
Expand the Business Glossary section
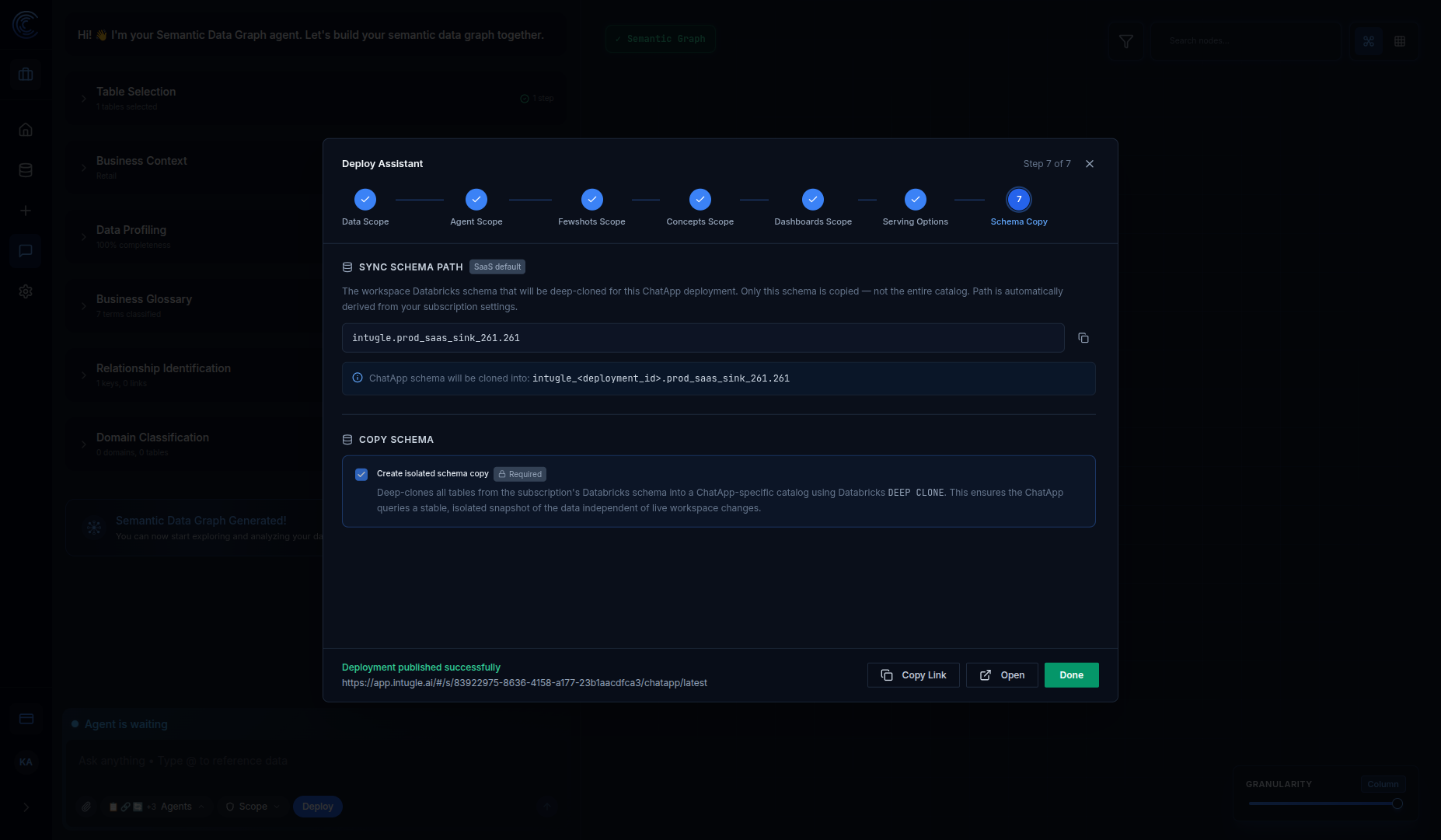pyautogui.click(x=84, y=306)
